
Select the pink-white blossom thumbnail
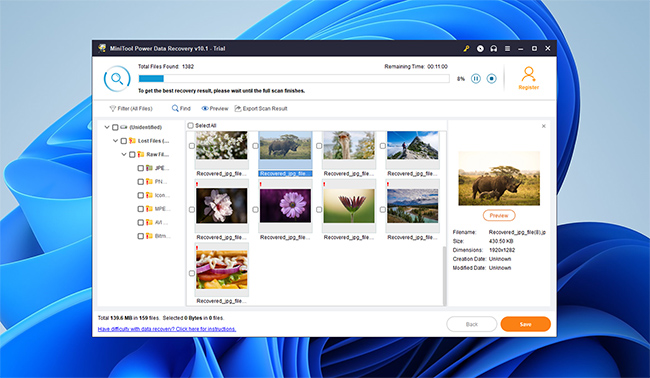coord(221,206)
